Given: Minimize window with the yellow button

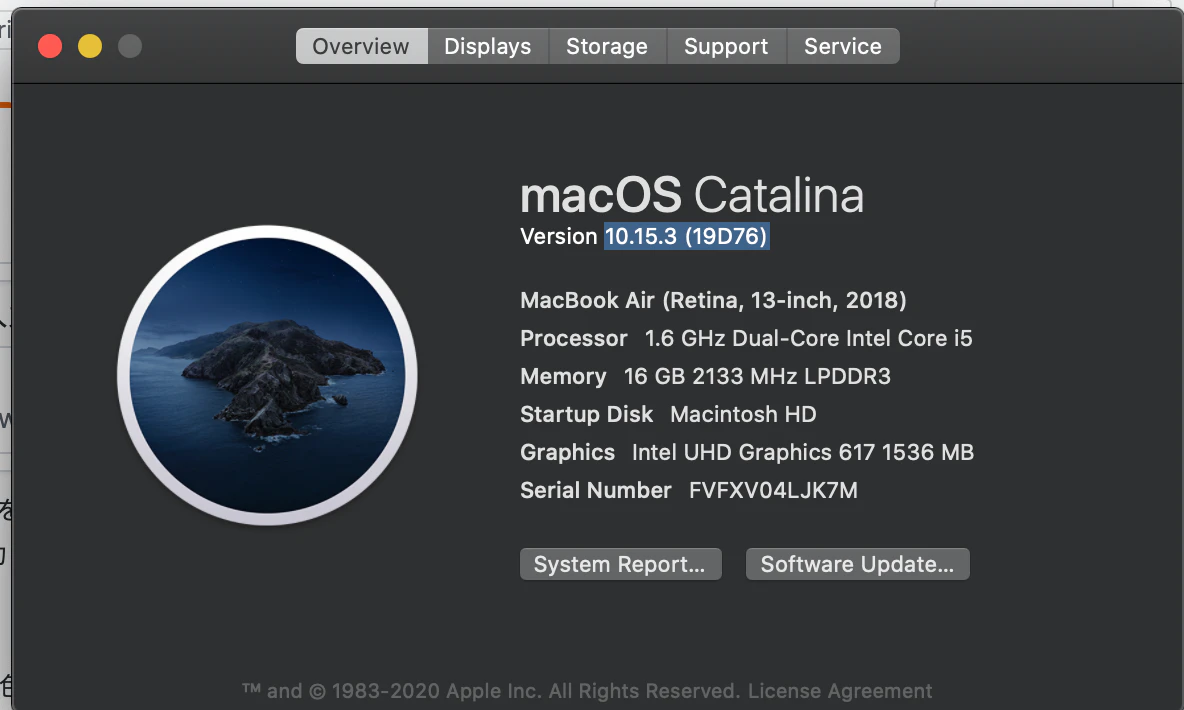Looking at the screenshot, I should [x=90, y=46].
